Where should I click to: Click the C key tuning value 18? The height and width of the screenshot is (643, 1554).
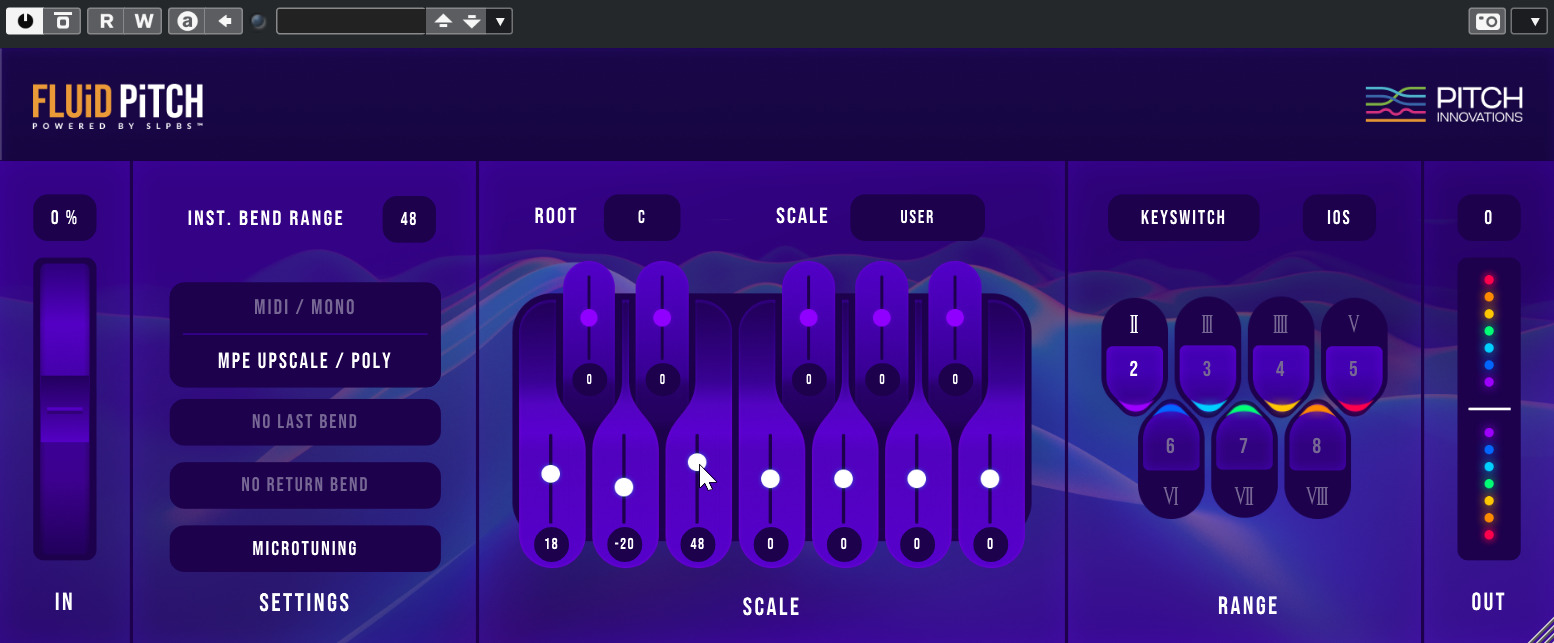pos(551,545)
